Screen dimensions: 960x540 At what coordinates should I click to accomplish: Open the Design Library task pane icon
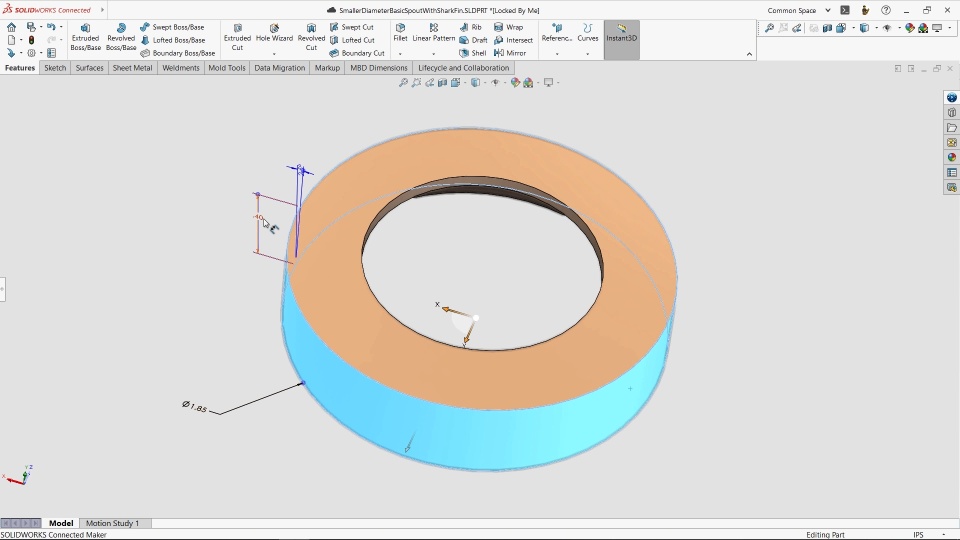(x=952, y=113)
